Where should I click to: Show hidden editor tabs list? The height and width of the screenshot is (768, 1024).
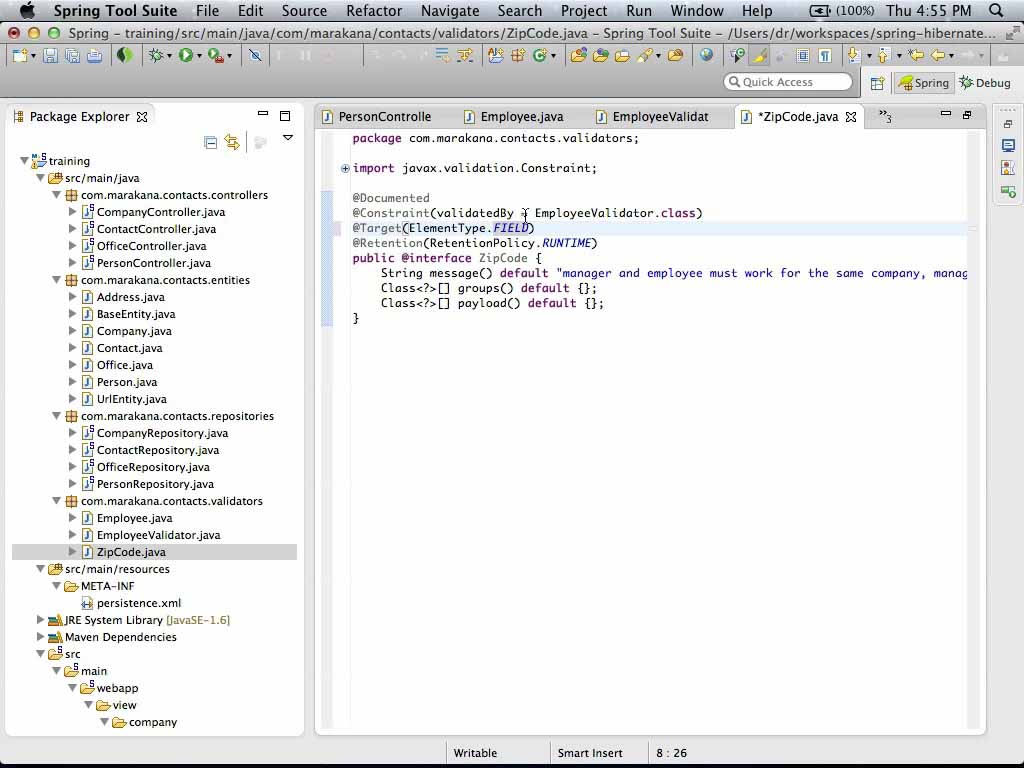point(885,116)
